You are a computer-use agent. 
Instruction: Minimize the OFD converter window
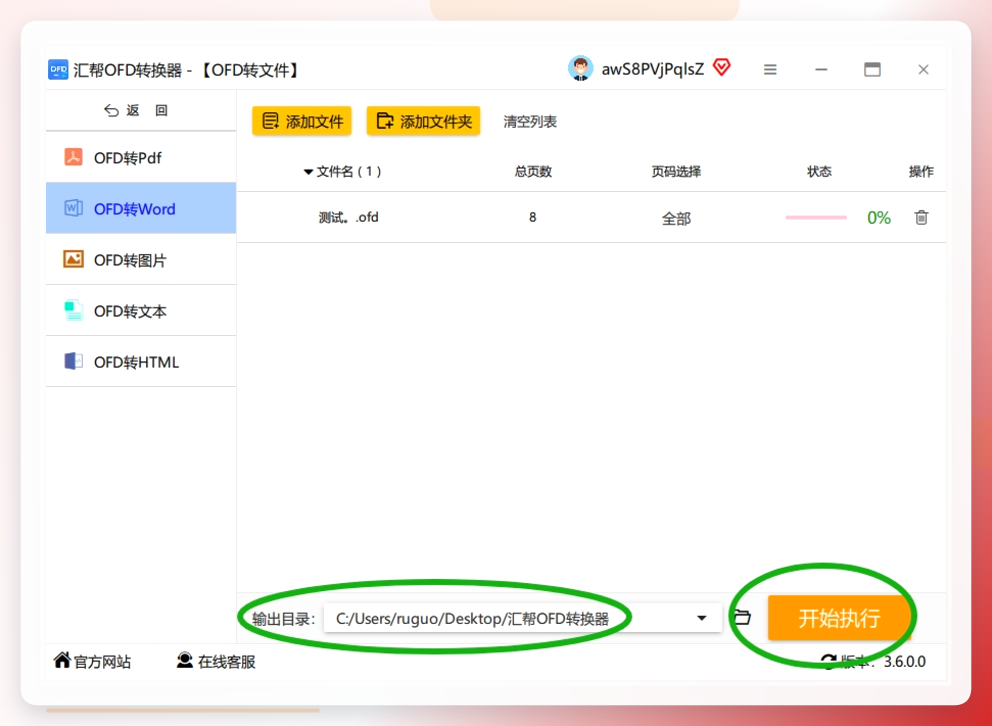(821, 70)
